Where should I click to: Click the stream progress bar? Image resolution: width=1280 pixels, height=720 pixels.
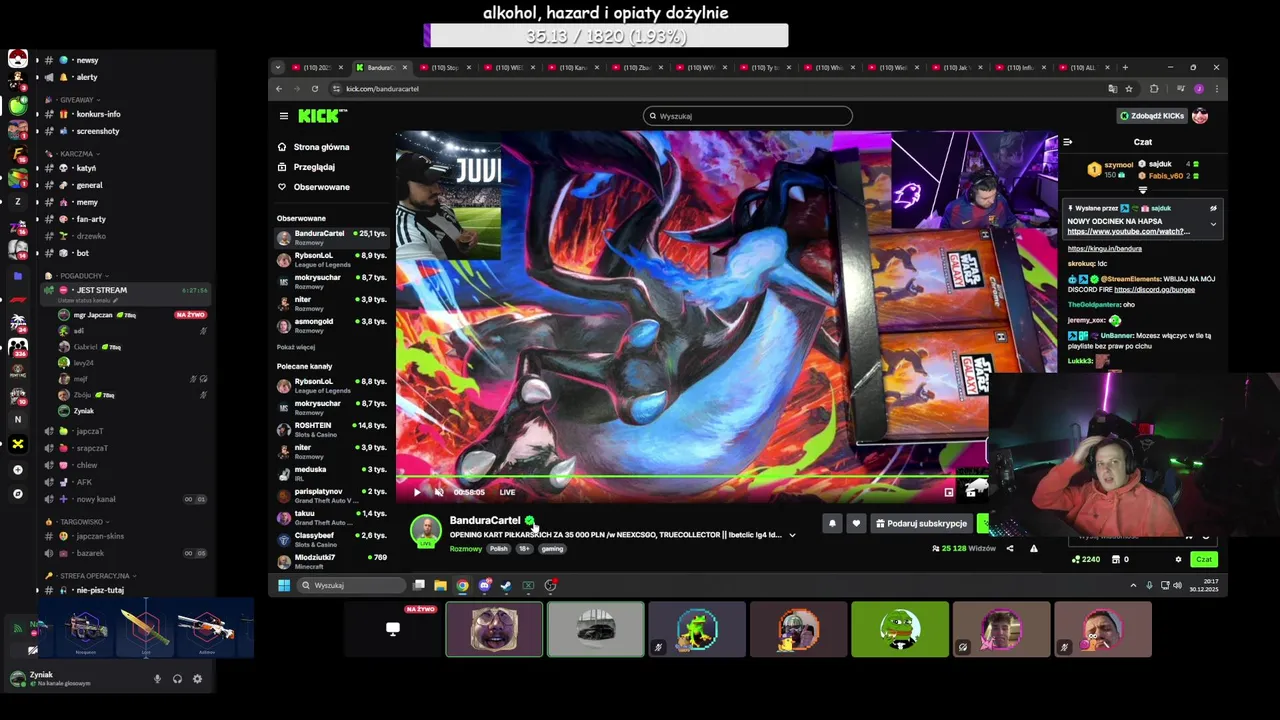pyautogui.click(x=690, y=477)
